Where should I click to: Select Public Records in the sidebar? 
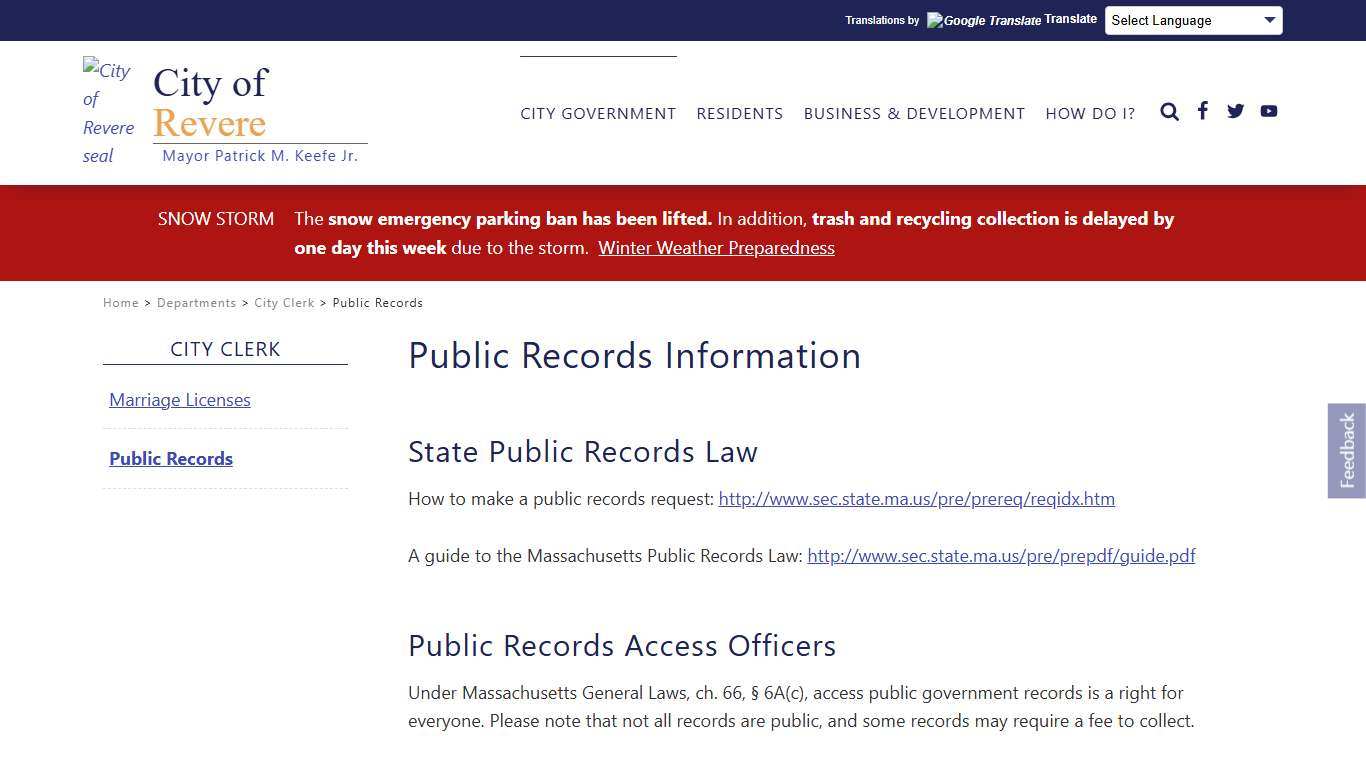[170, 458]
